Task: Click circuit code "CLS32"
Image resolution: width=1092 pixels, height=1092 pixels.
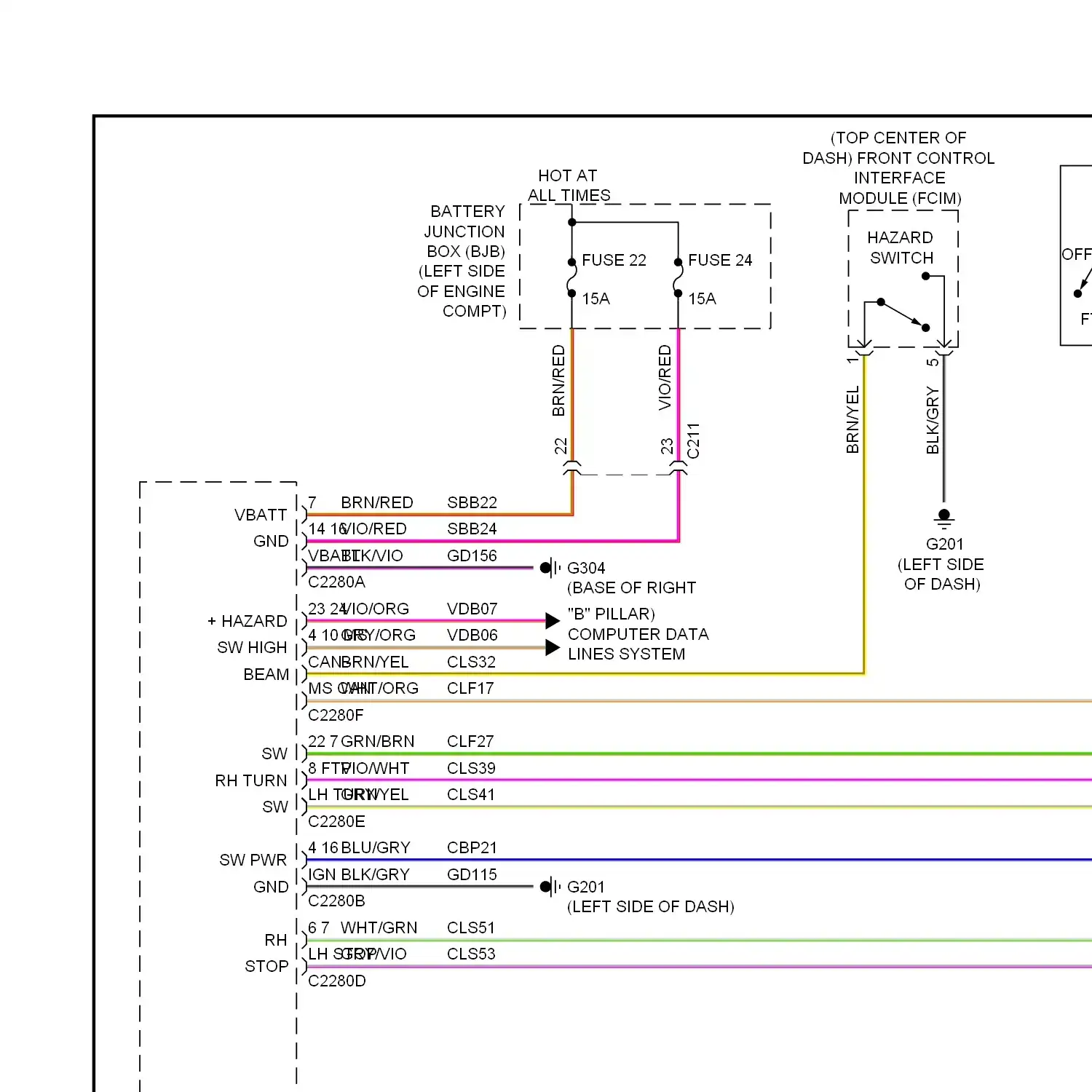Action: click(471, 662)
